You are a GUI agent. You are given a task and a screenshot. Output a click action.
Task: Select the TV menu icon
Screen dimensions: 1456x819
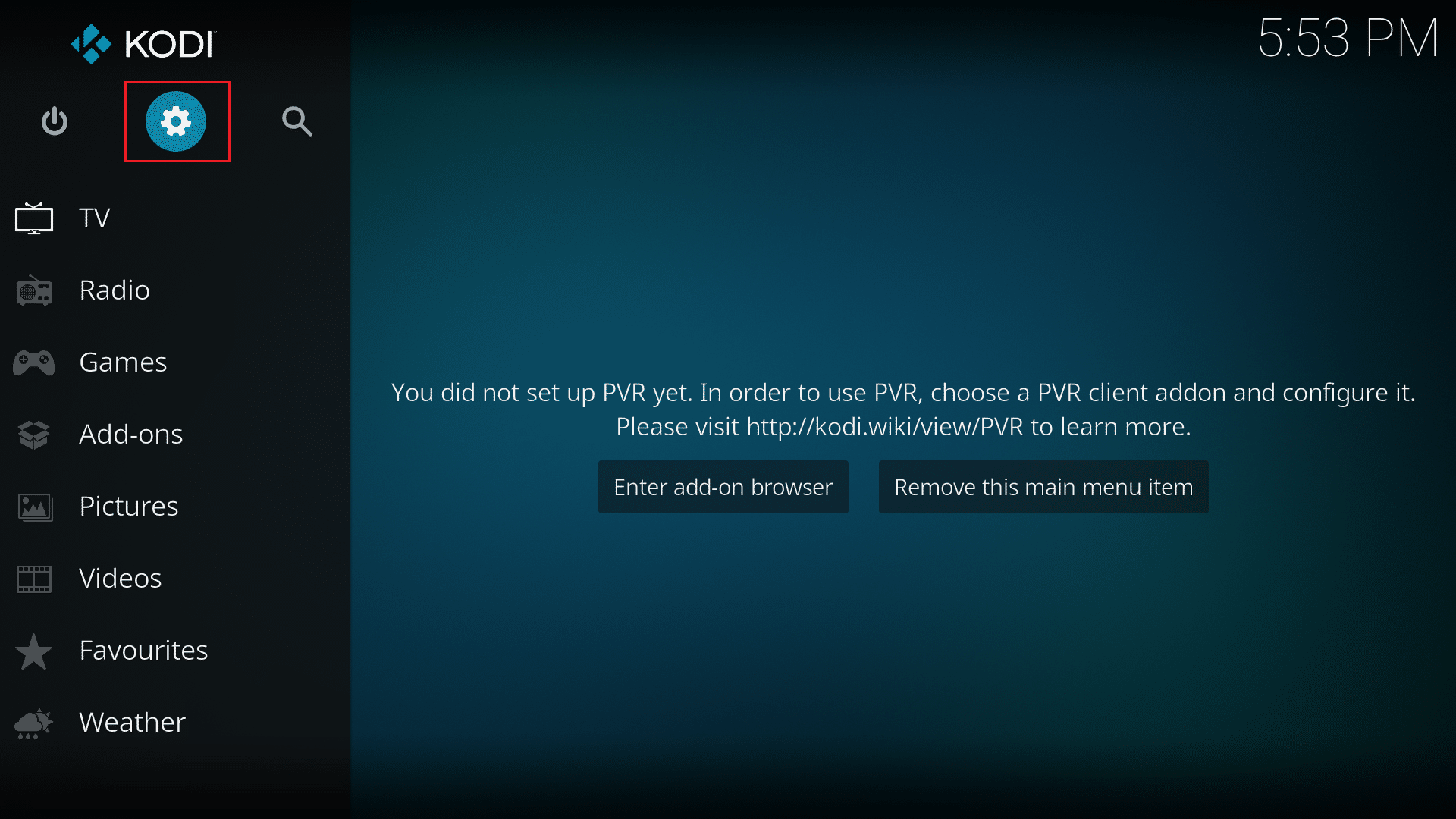coord(36,217)
